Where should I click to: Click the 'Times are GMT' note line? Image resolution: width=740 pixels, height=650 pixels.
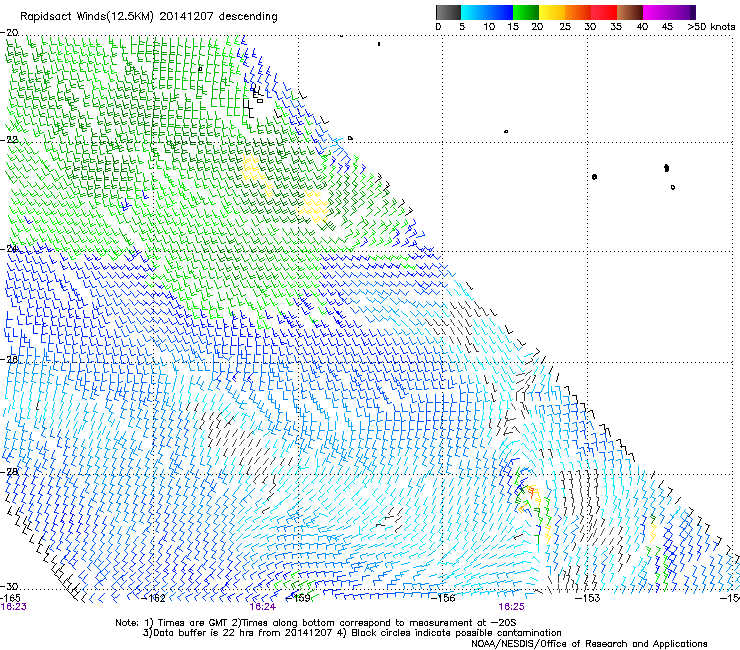[x=316, y=623]
